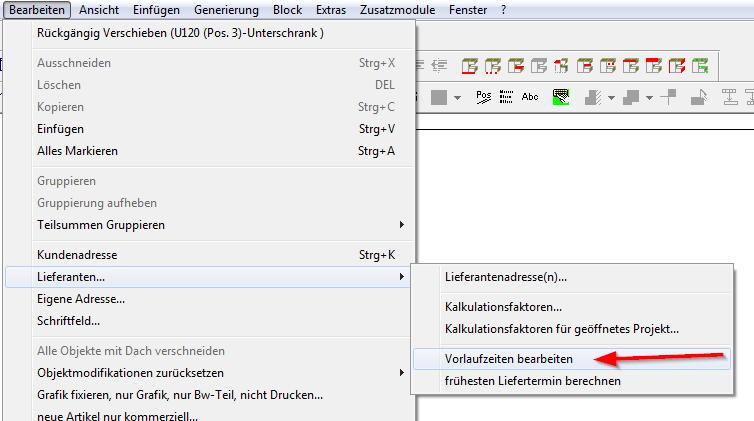Open the Zusatzmodule menu
Viewport: 754px width, 421px height.
click(398, 9)
